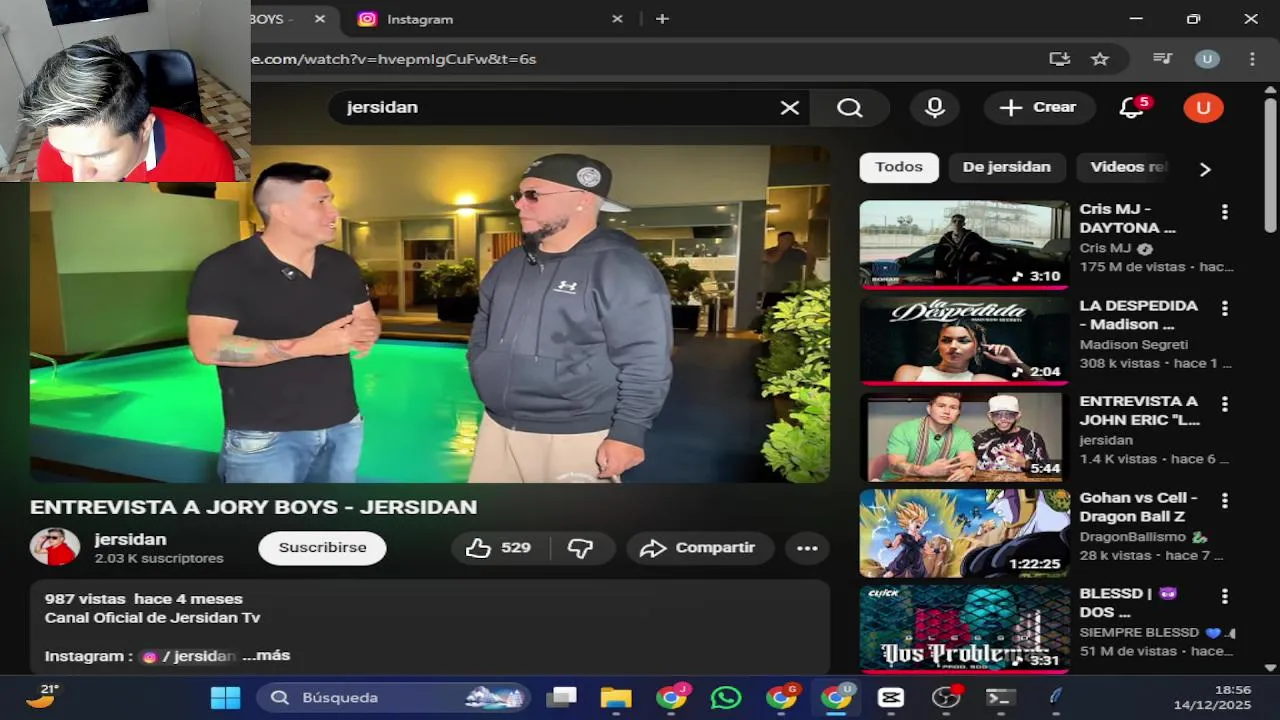The height and width of the screenshot is (720, 1280).
Task: Click the scrollbar down arrow
Action: pos(1271,667)
